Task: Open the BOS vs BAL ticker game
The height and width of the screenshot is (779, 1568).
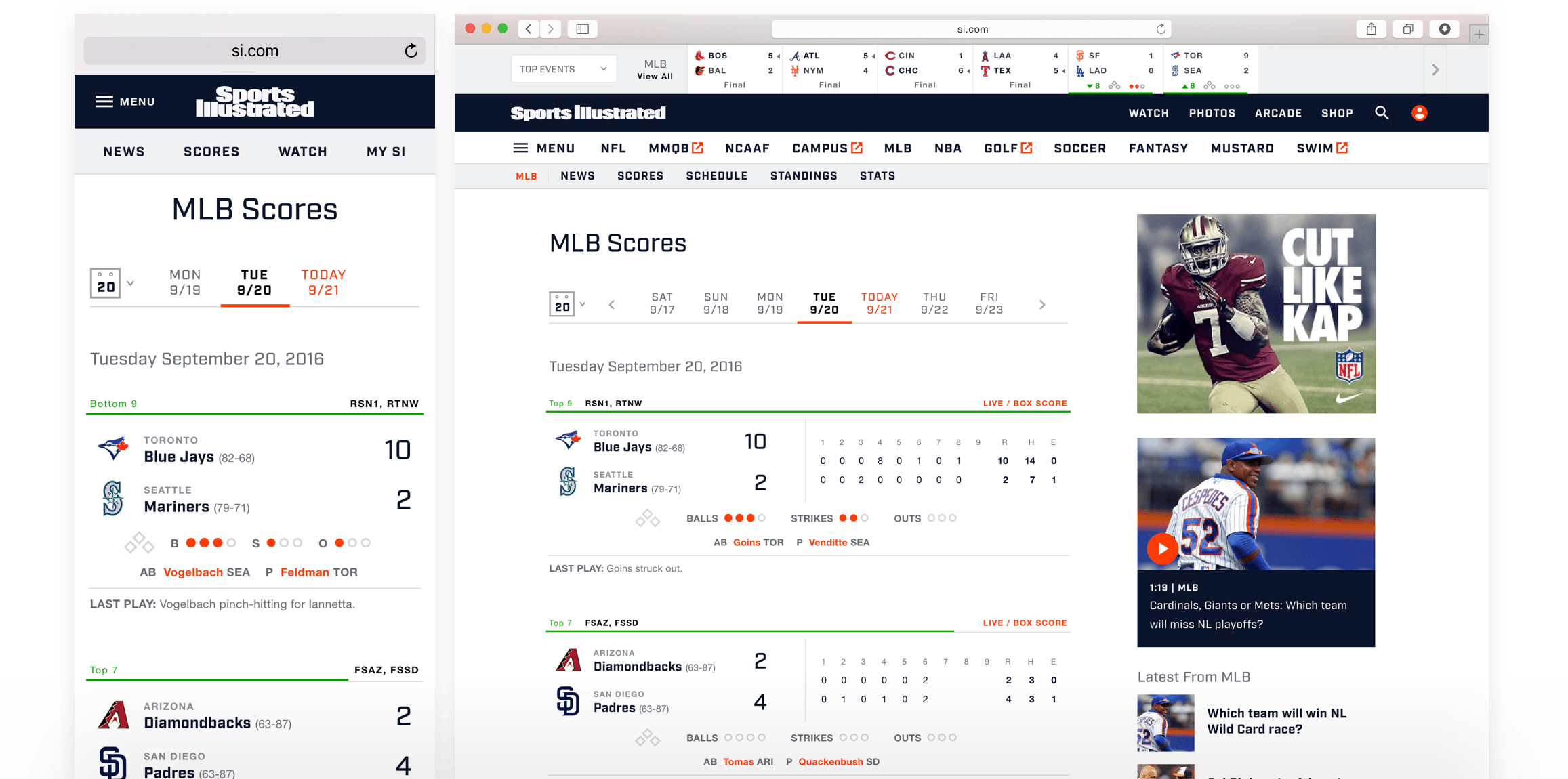Action: pos(735,70)
